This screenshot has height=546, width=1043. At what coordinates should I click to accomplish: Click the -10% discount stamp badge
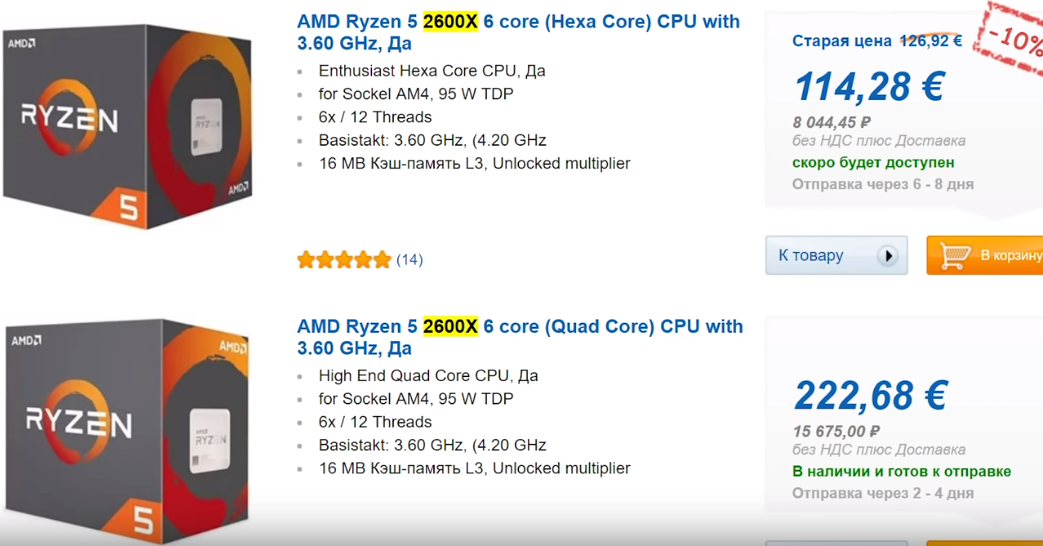pos(1015,41)
